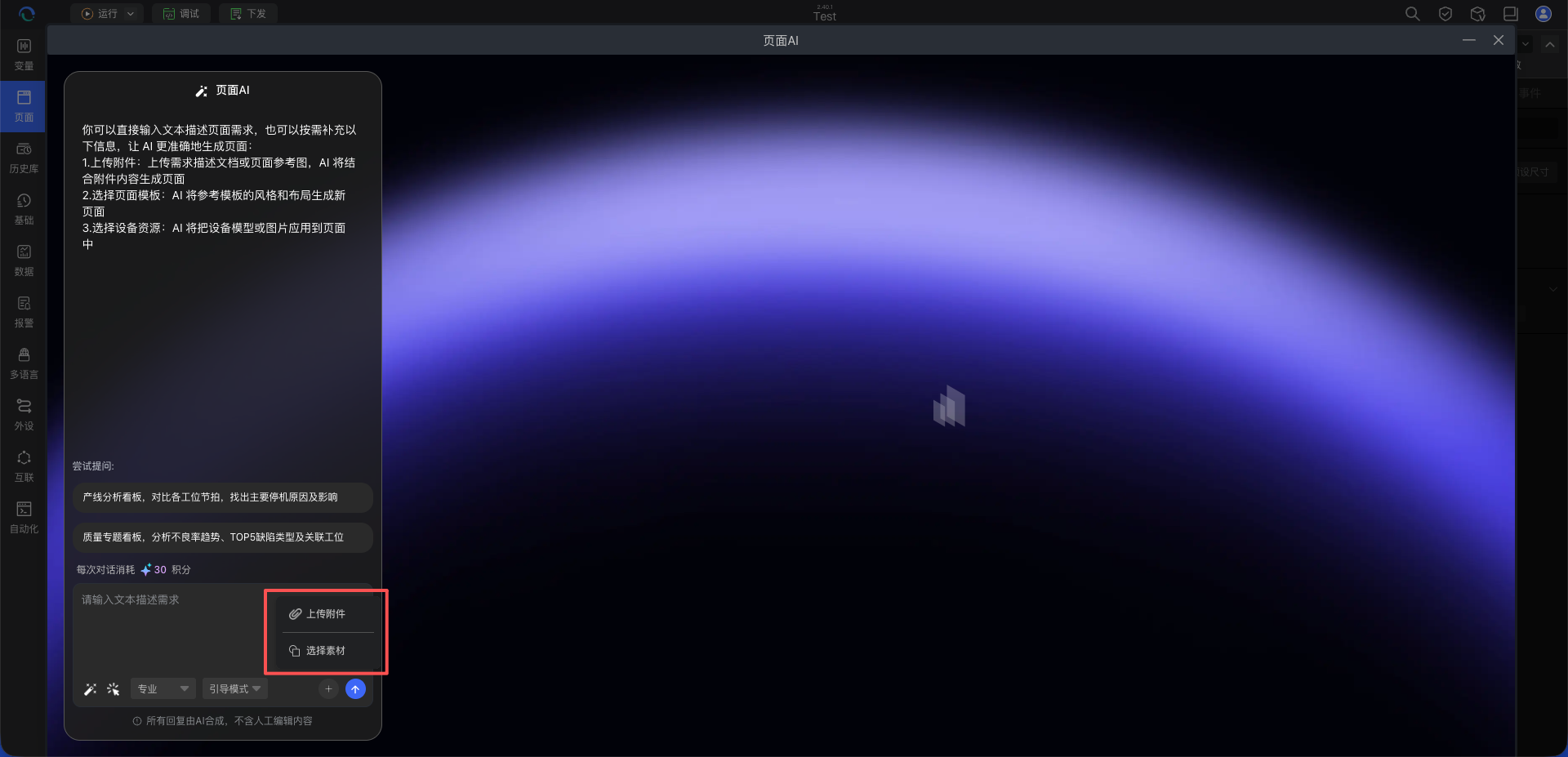This screenshot has height=757, width=1568.
Task: Click the Test project title at top
Action: [x=825, y=16]
